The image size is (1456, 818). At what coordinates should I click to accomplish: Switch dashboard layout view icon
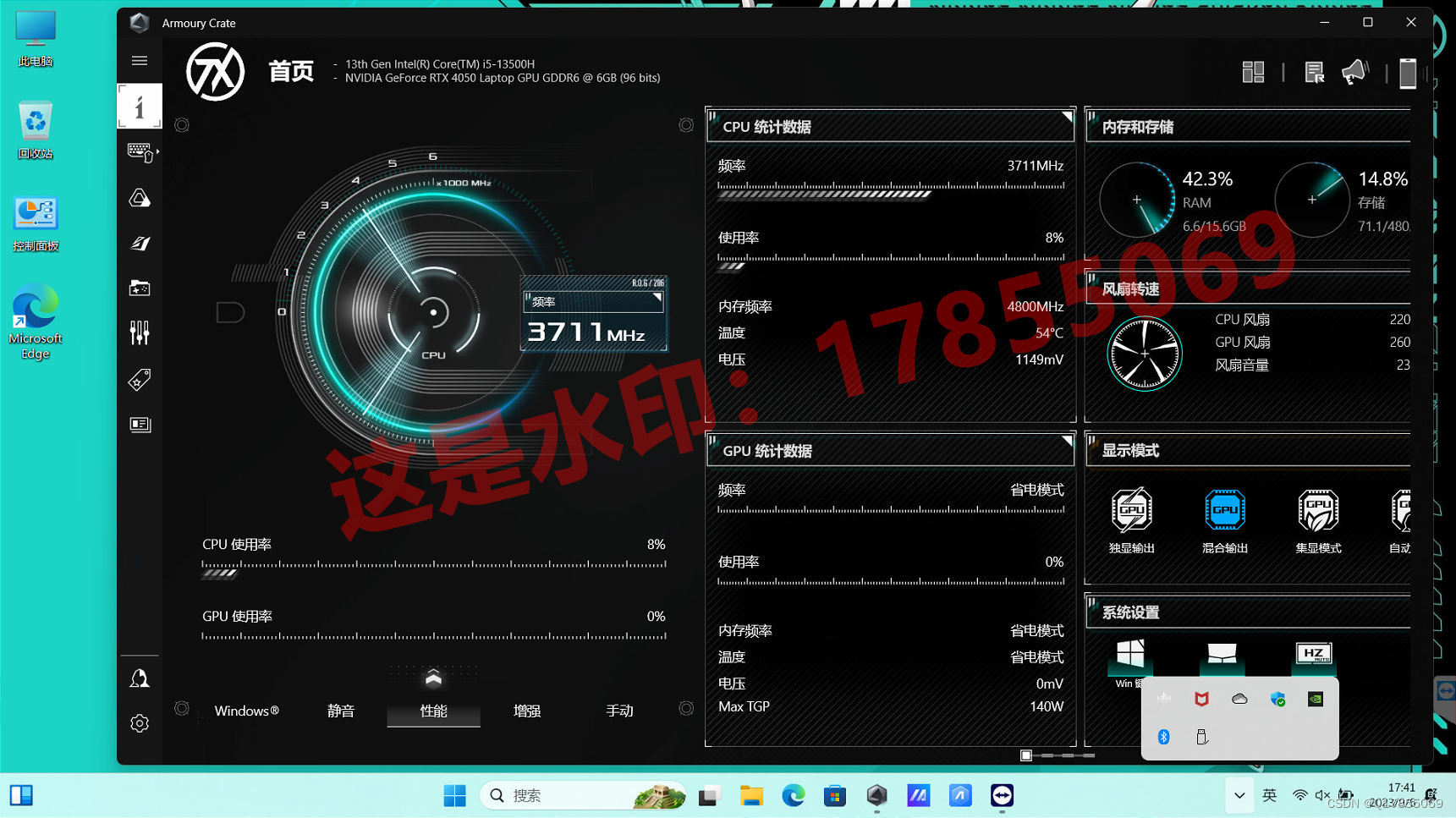click(1253, 72)
